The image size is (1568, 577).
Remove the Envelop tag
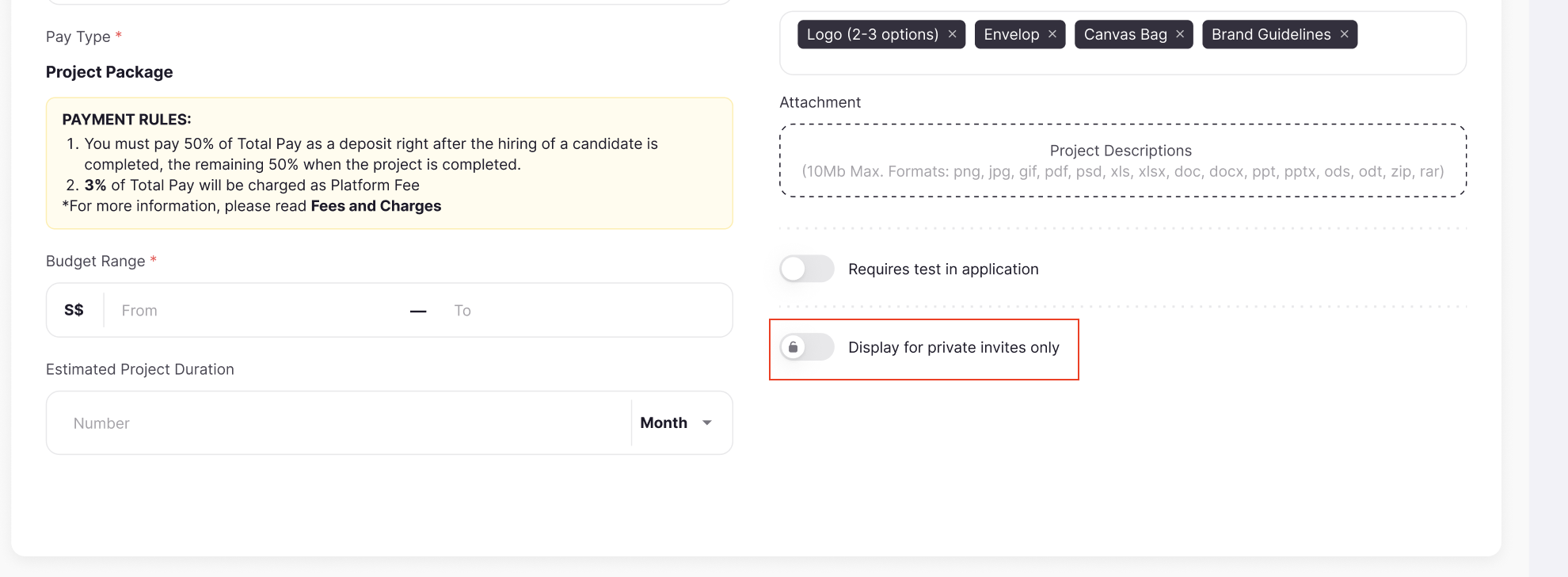click(x=1052, y=34)
